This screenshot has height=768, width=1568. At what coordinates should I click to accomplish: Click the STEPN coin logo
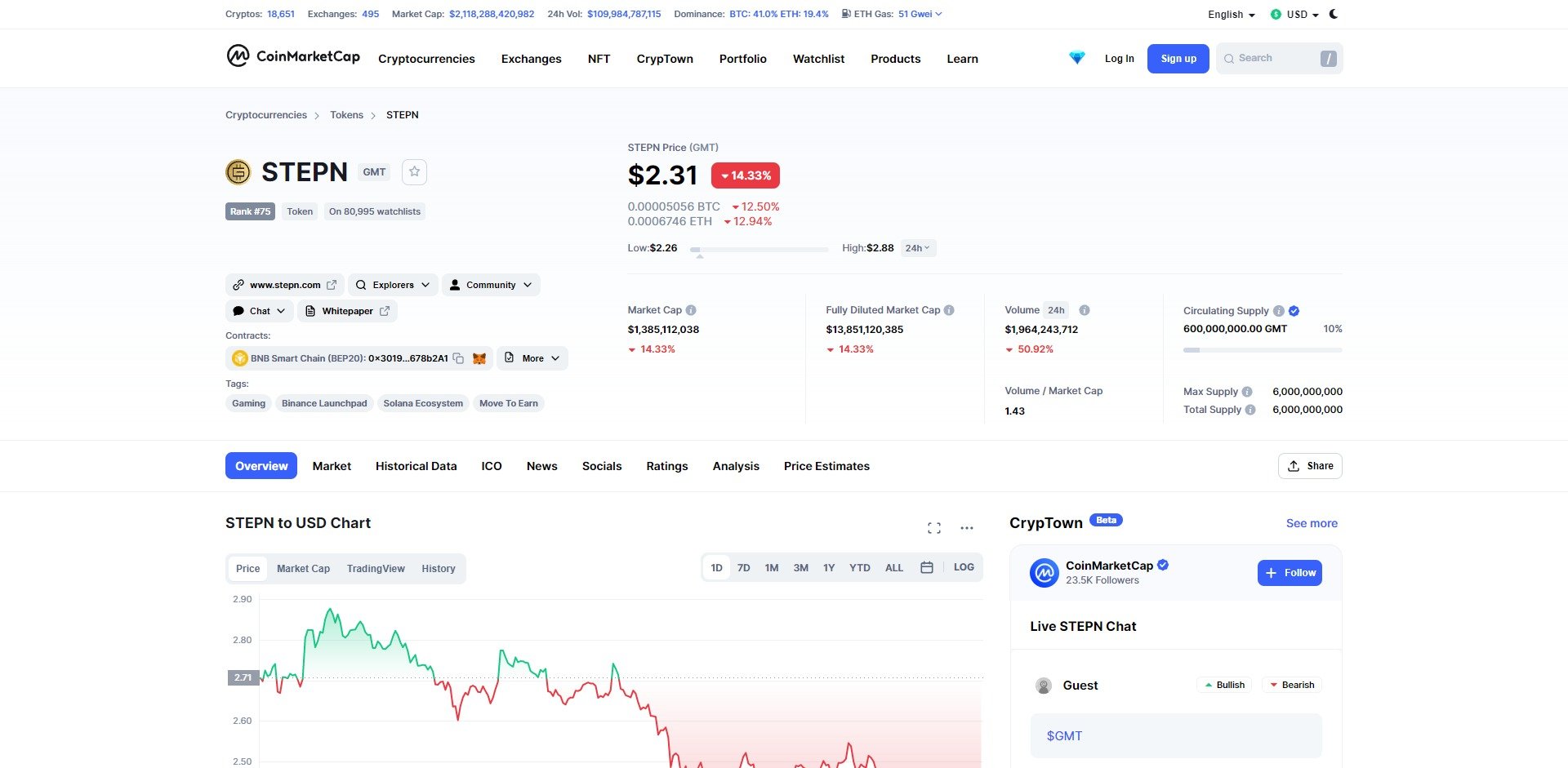click(238, 172)
